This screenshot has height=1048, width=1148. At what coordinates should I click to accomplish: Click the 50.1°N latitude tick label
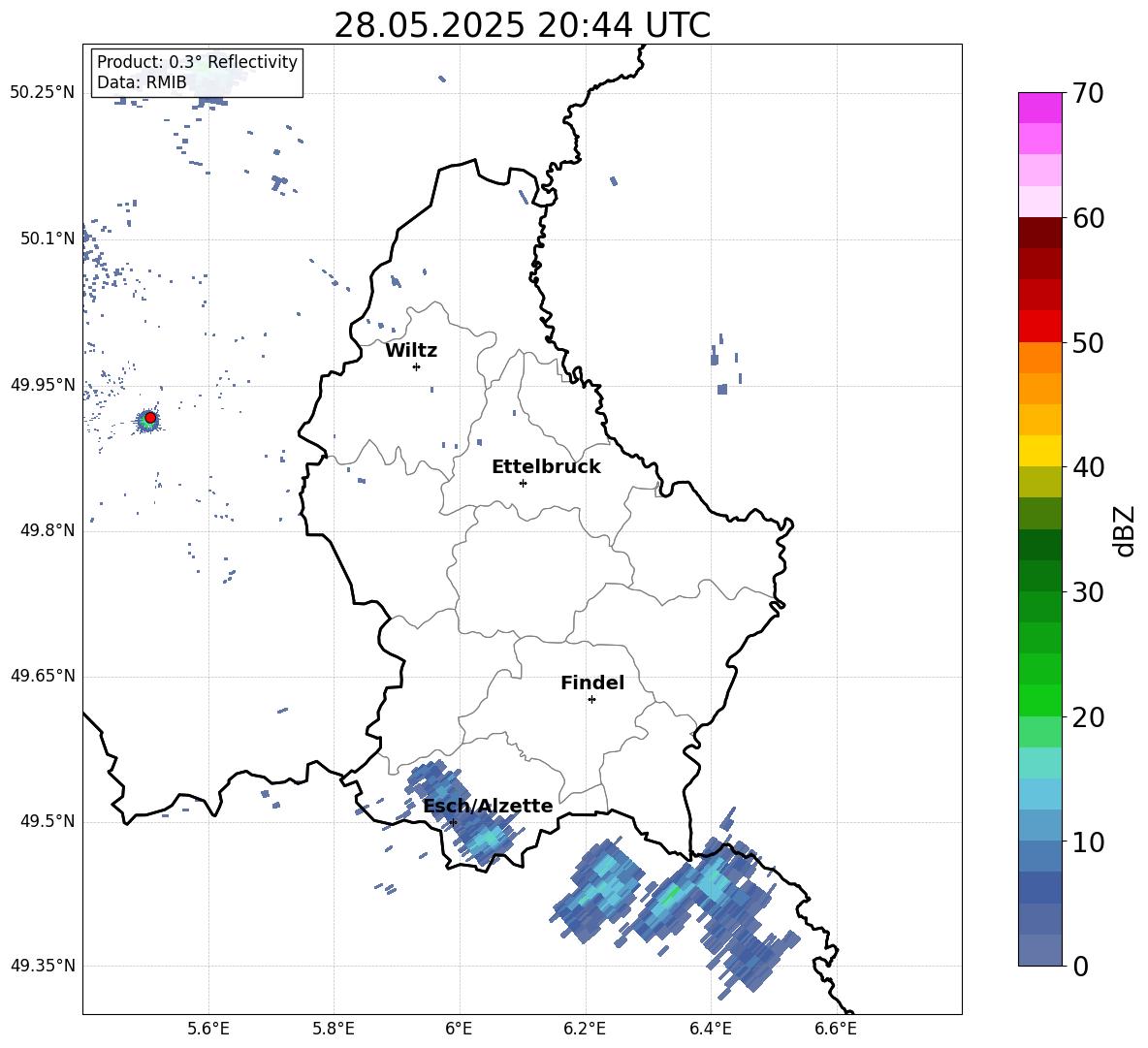[x=47, y=239]
